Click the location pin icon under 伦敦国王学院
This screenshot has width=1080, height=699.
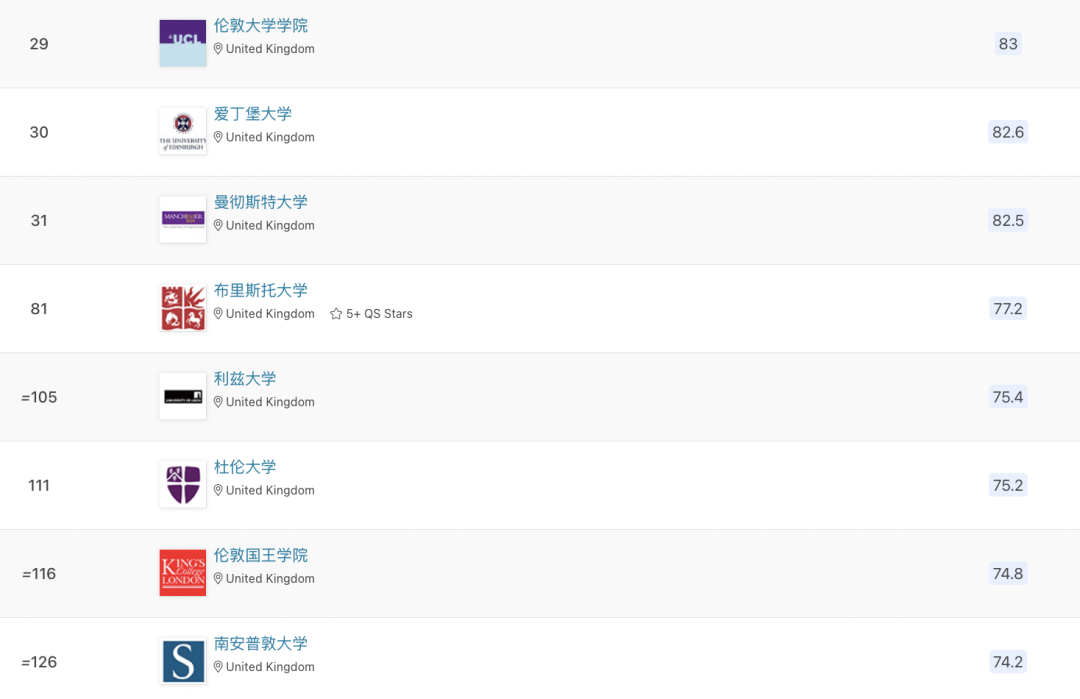[218, 578]
